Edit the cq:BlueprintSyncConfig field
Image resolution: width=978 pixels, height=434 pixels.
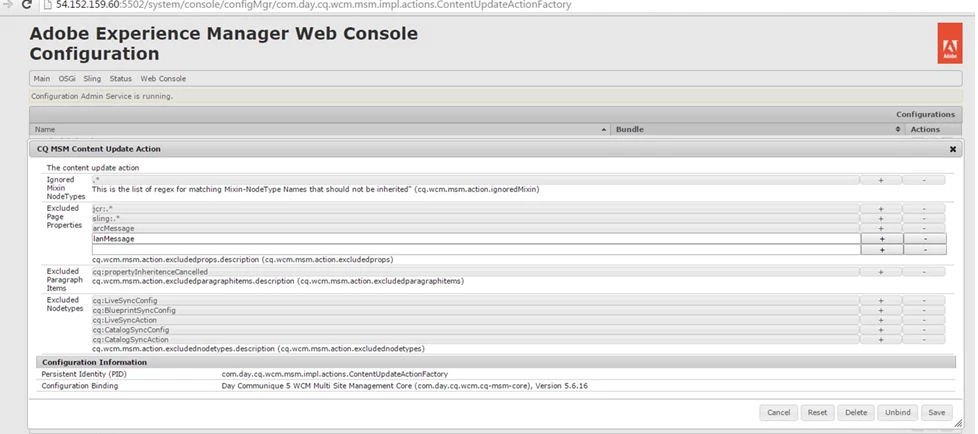pos(475,311)
